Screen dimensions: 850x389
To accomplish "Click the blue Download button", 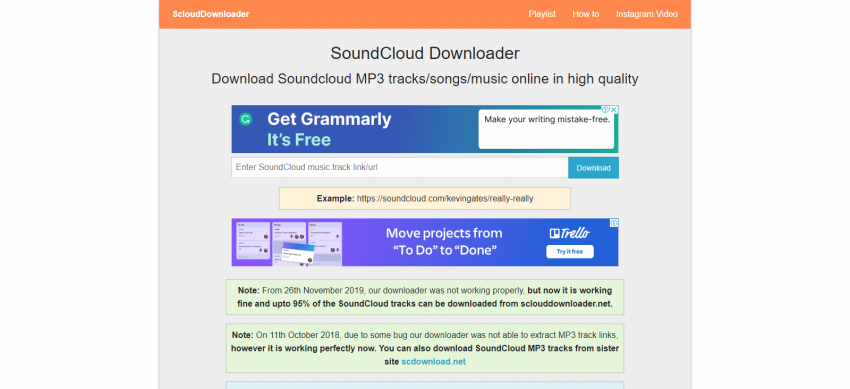I will (x=593, y=168).
